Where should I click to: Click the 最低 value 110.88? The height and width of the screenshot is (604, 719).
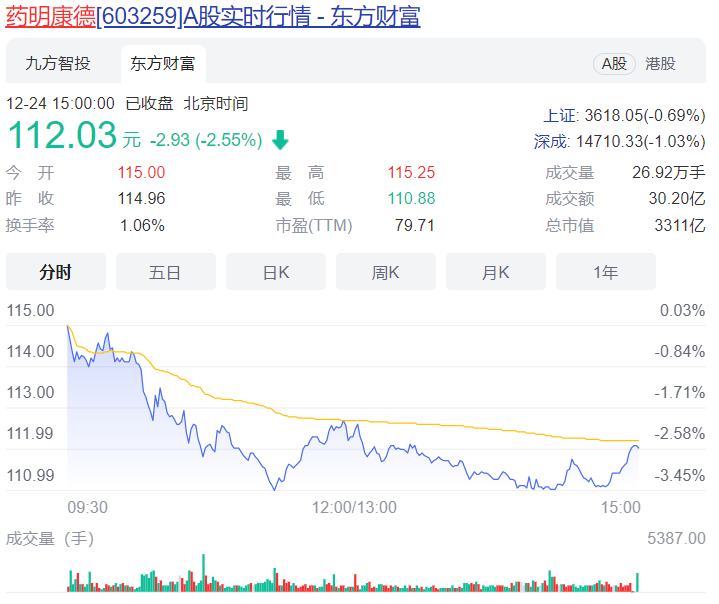[411, 198]
